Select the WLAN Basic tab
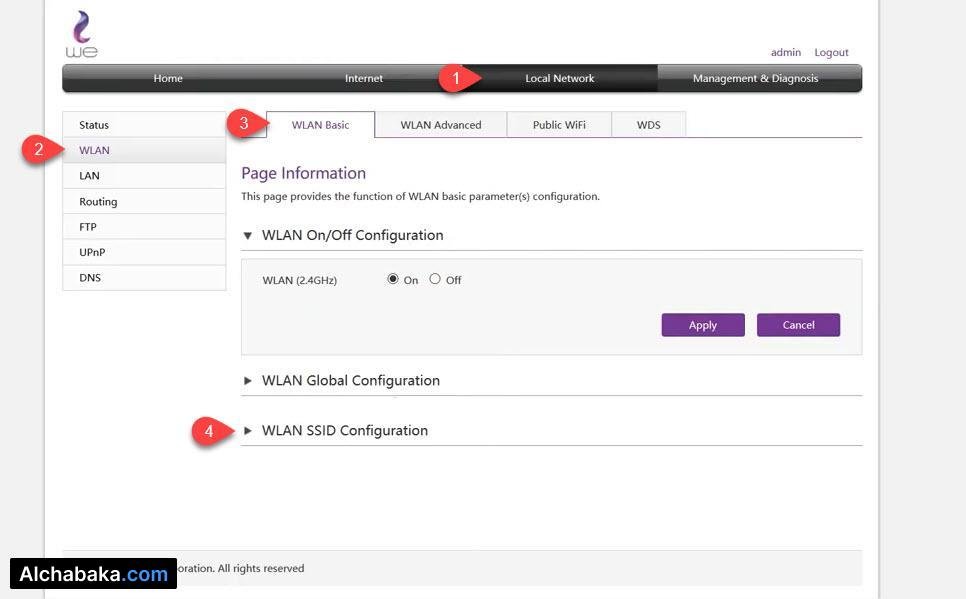The width and height of the screenshot is (966, 599). point(320,125)
